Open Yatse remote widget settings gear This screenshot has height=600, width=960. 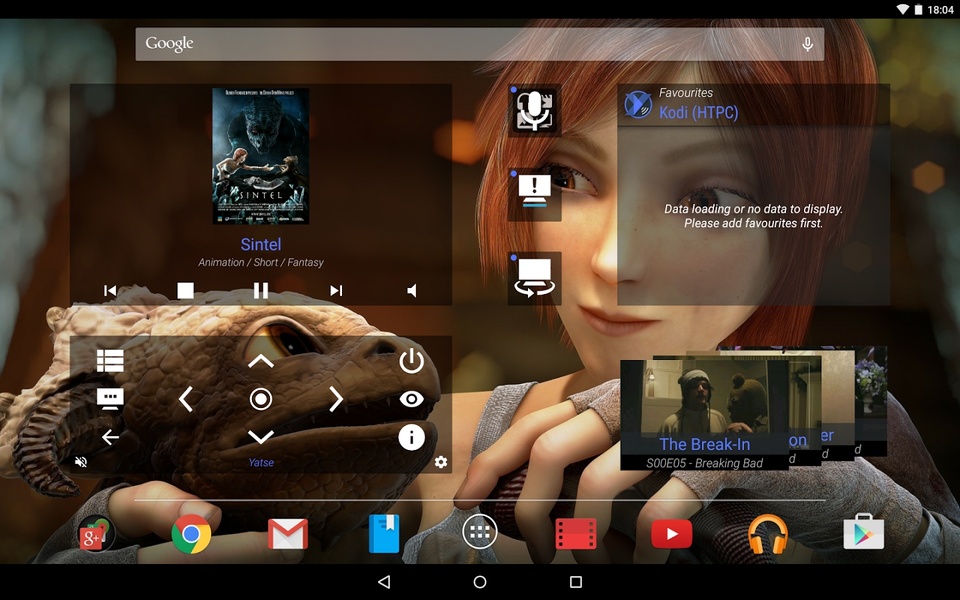[441, 462]
